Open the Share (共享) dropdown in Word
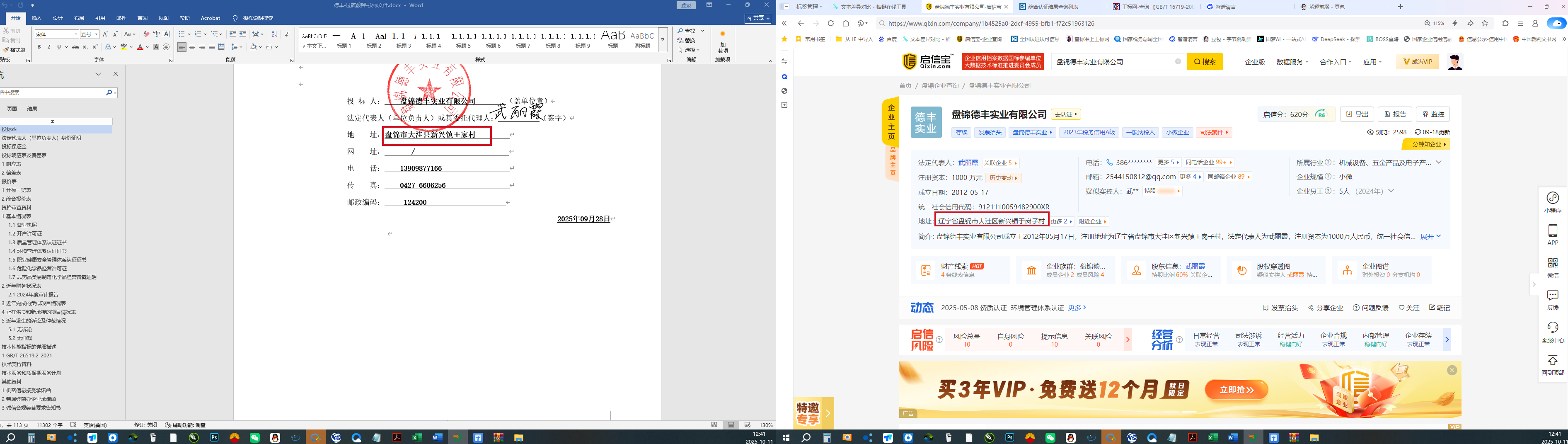1568x444 pixels. pyautogui.click(x=757, y=18)
